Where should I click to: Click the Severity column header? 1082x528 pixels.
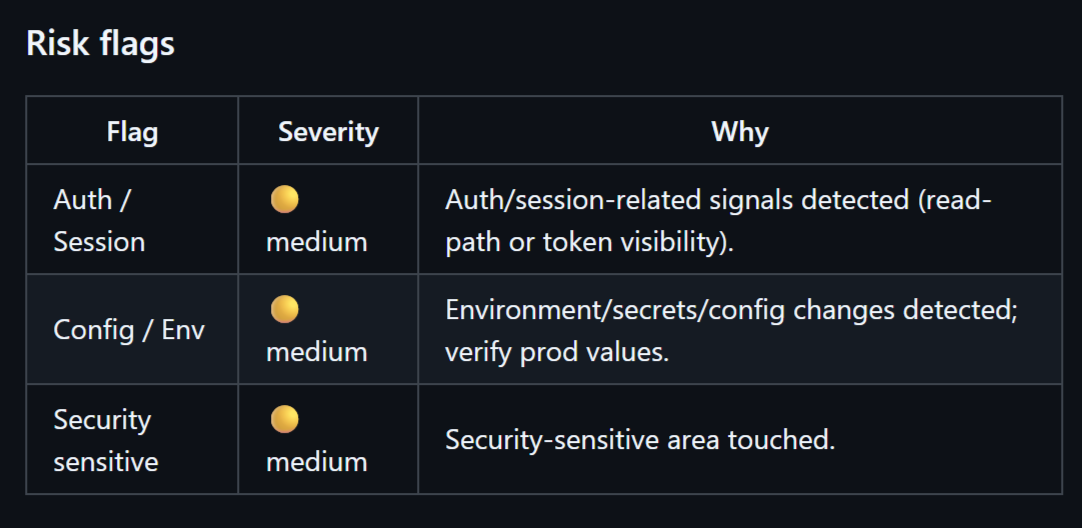[328, 131]
